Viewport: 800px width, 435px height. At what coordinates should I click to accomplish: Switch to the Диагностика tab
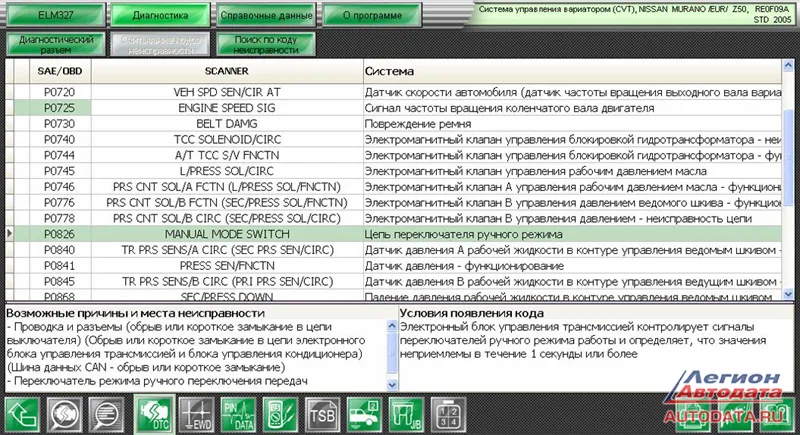click(160, 15)
